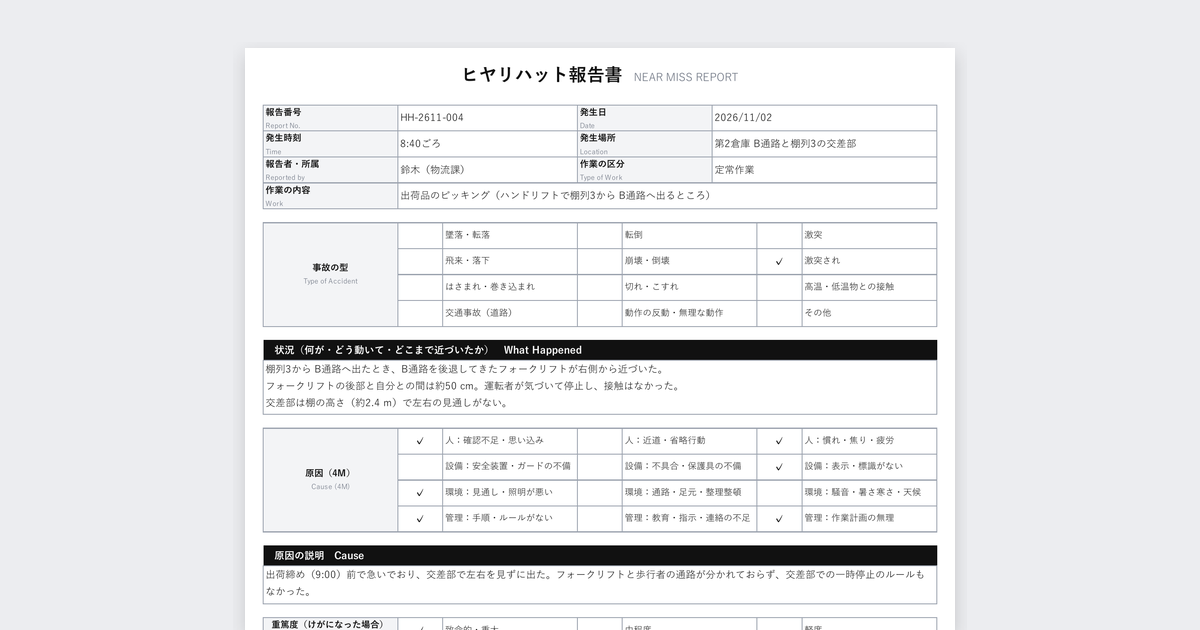This screenshot has height=630, width=1200.
Task: Tick the checkbox beside 激突 in the top row
Action: click(779, 235)
